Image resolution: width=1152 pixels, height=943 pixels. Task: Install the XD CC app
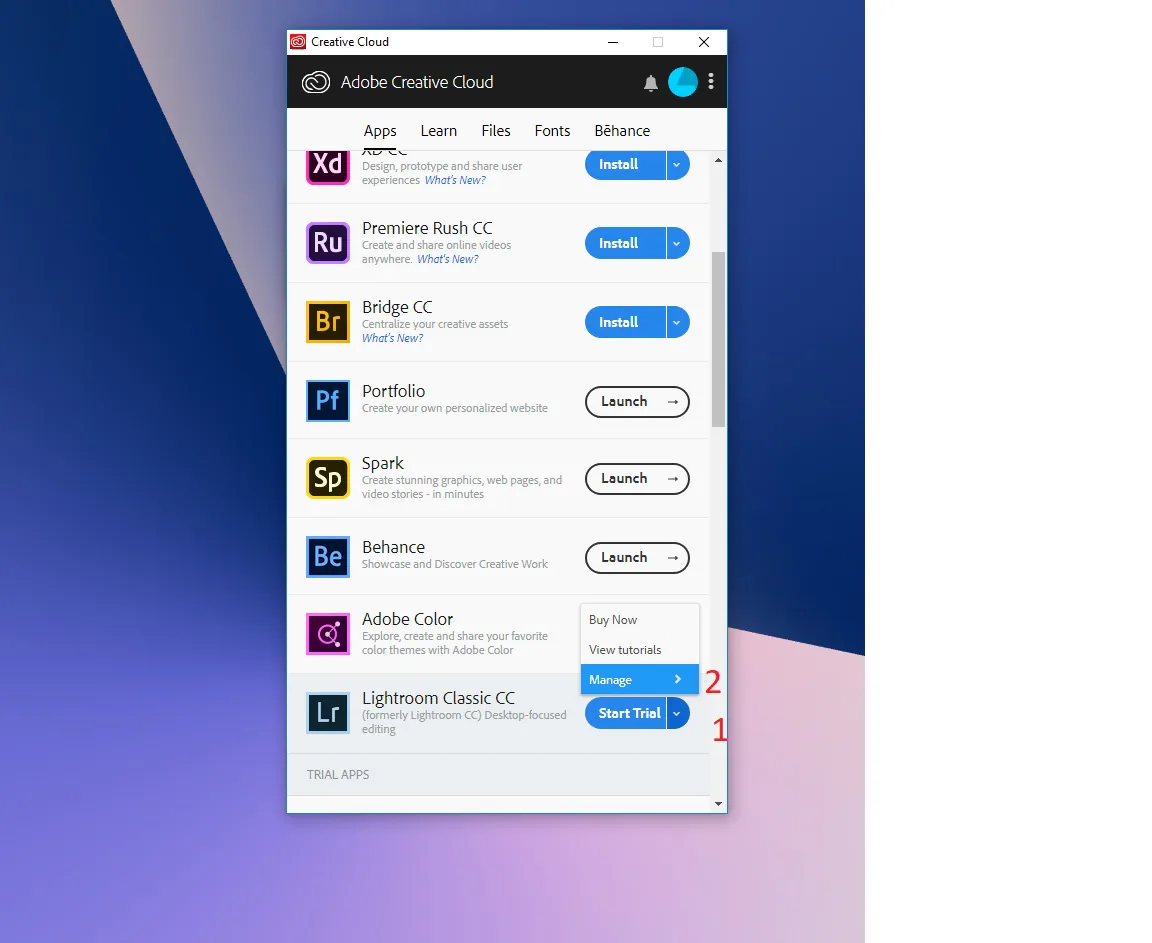pyautogui.click(x=625, y=165)
